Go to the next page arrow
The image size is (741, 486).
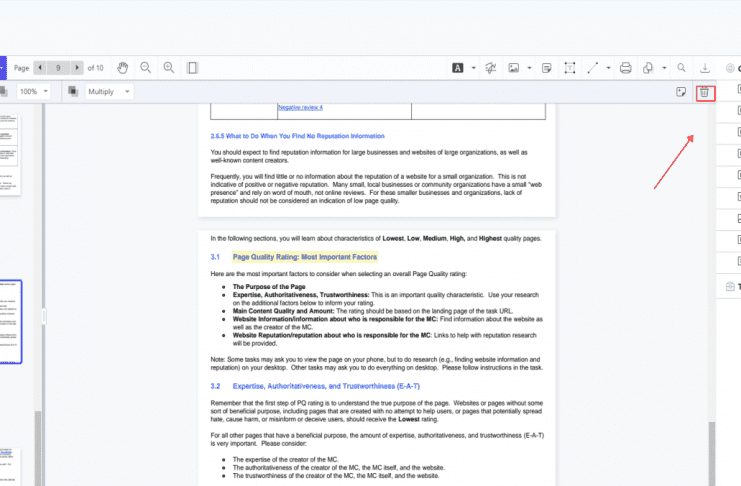77,68
